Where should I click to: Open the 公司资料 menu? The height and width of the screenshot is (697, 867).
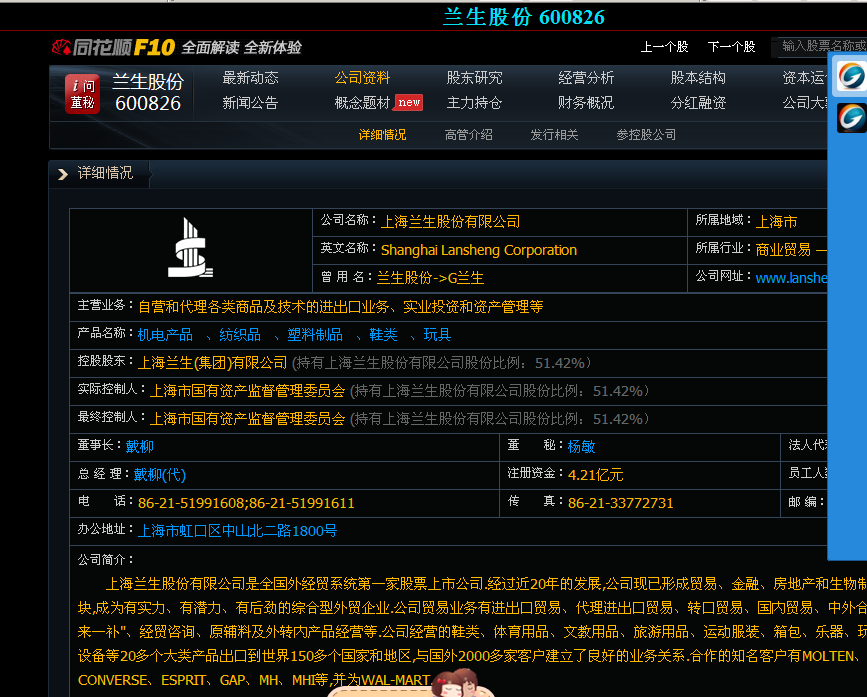362,78
